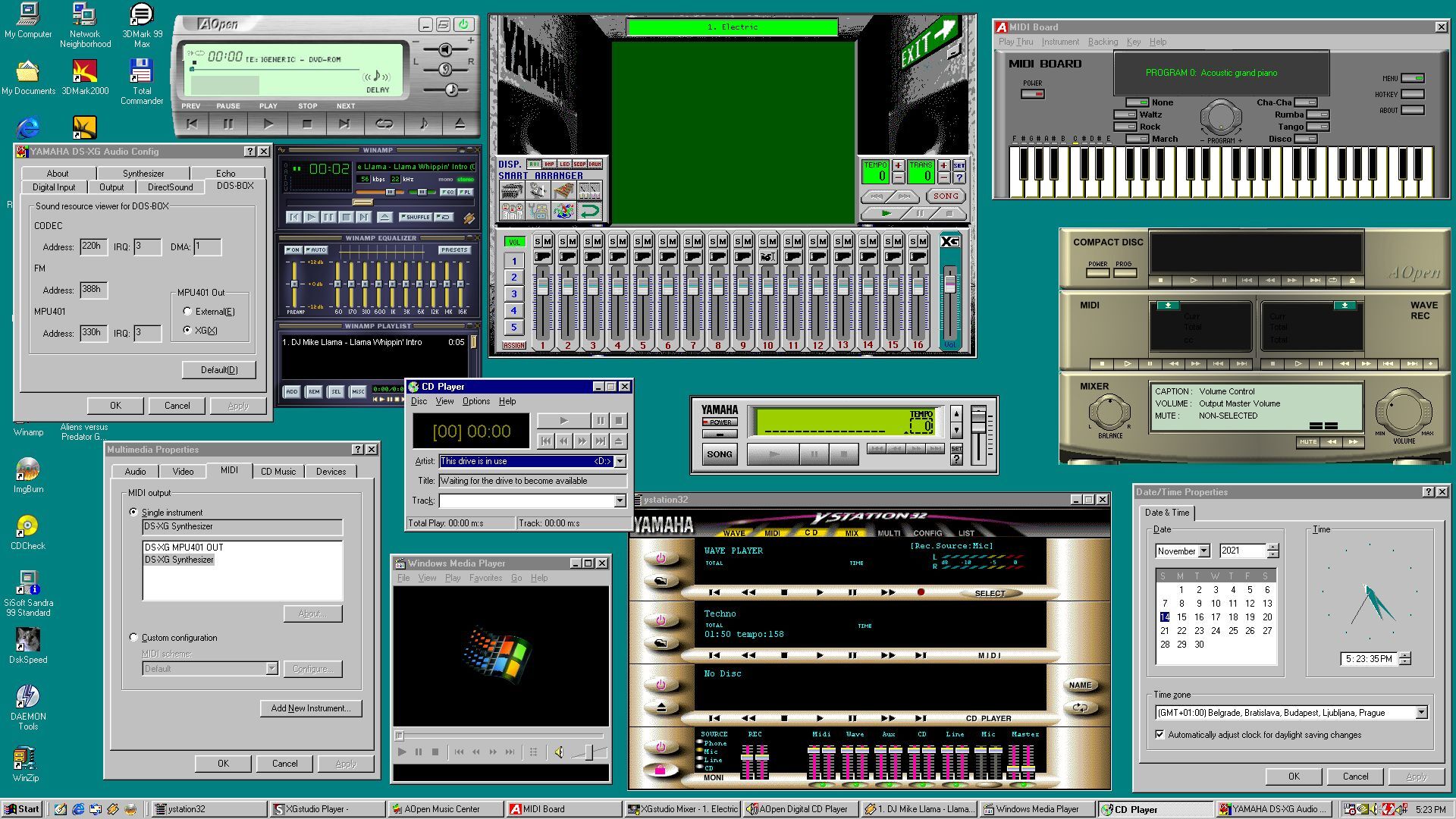Open Instrument menu in MIDI Board
The height and width of the screenshot is (819, 1456).
point(1059,42)
